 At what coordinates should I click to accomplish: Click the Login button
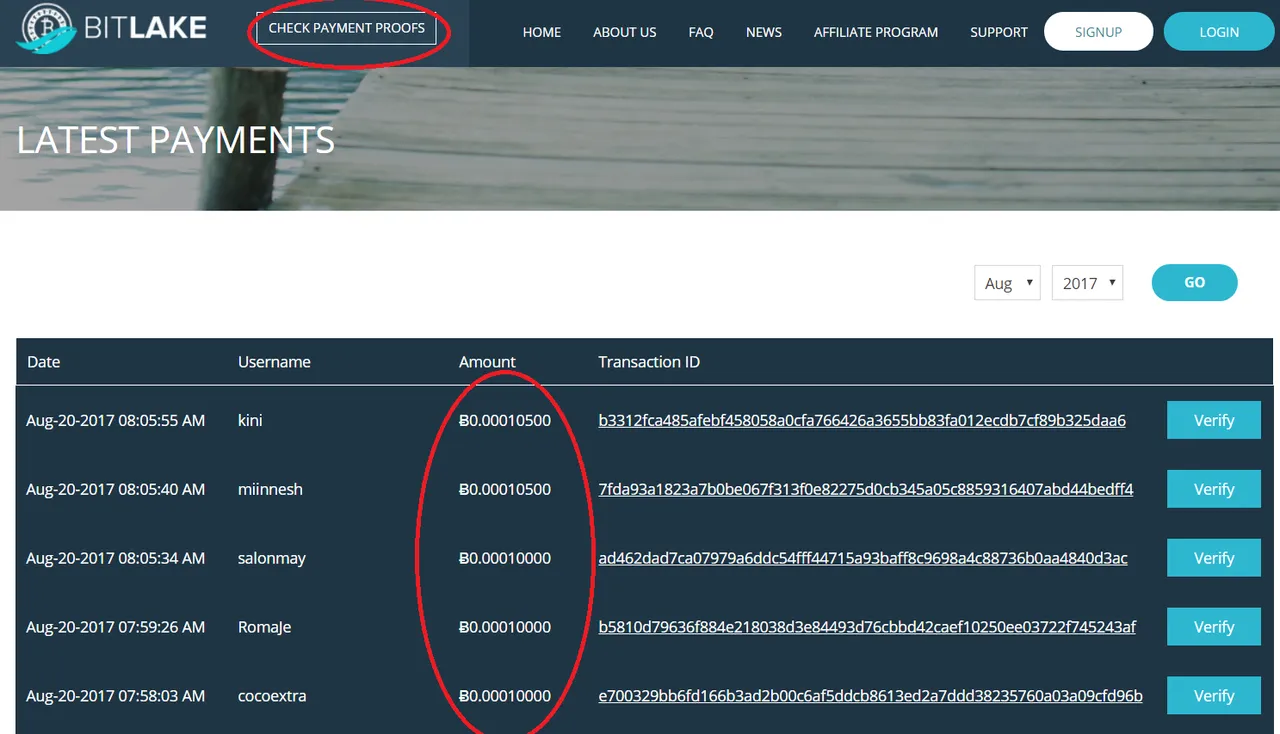pyautogui.click(x=1219, y=32)
